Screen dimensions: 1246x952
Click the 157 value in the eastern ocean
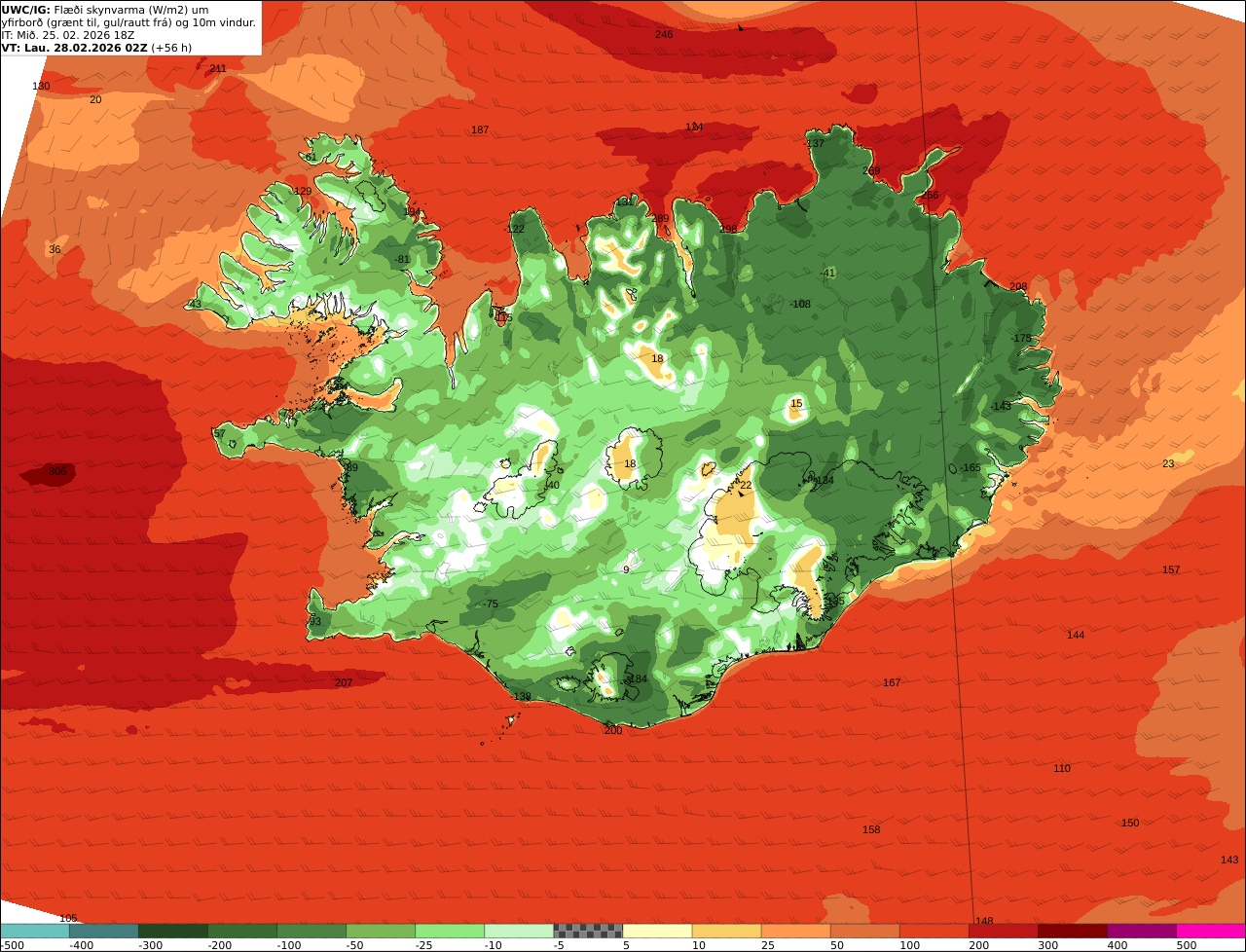[1171, 569]
